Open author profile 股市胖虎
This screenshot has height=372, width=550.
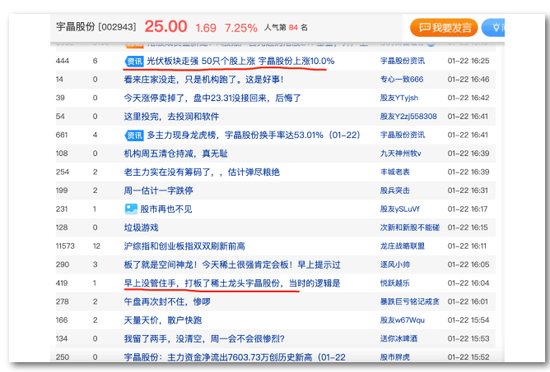395,357
